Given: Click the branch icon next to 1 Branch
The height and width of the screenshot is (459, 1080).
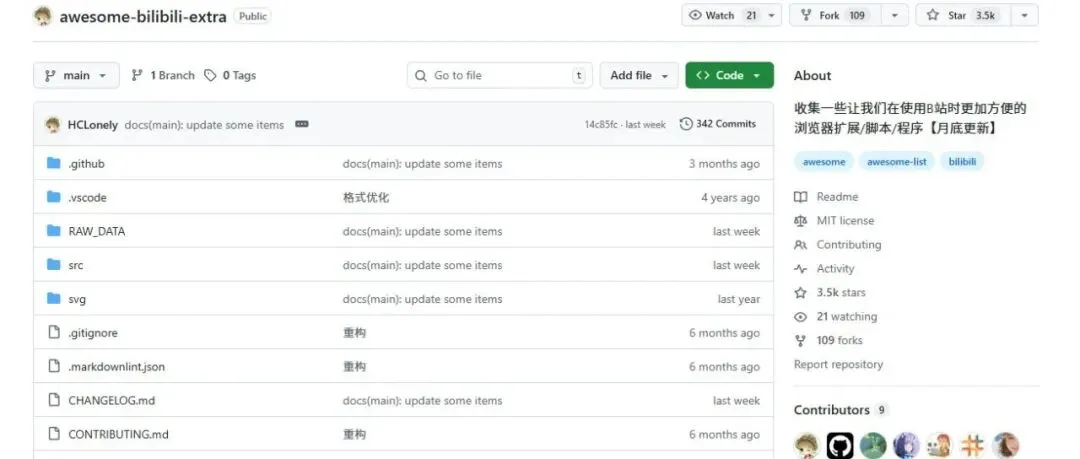Looking at the screenshot, I should pos(137,75).
